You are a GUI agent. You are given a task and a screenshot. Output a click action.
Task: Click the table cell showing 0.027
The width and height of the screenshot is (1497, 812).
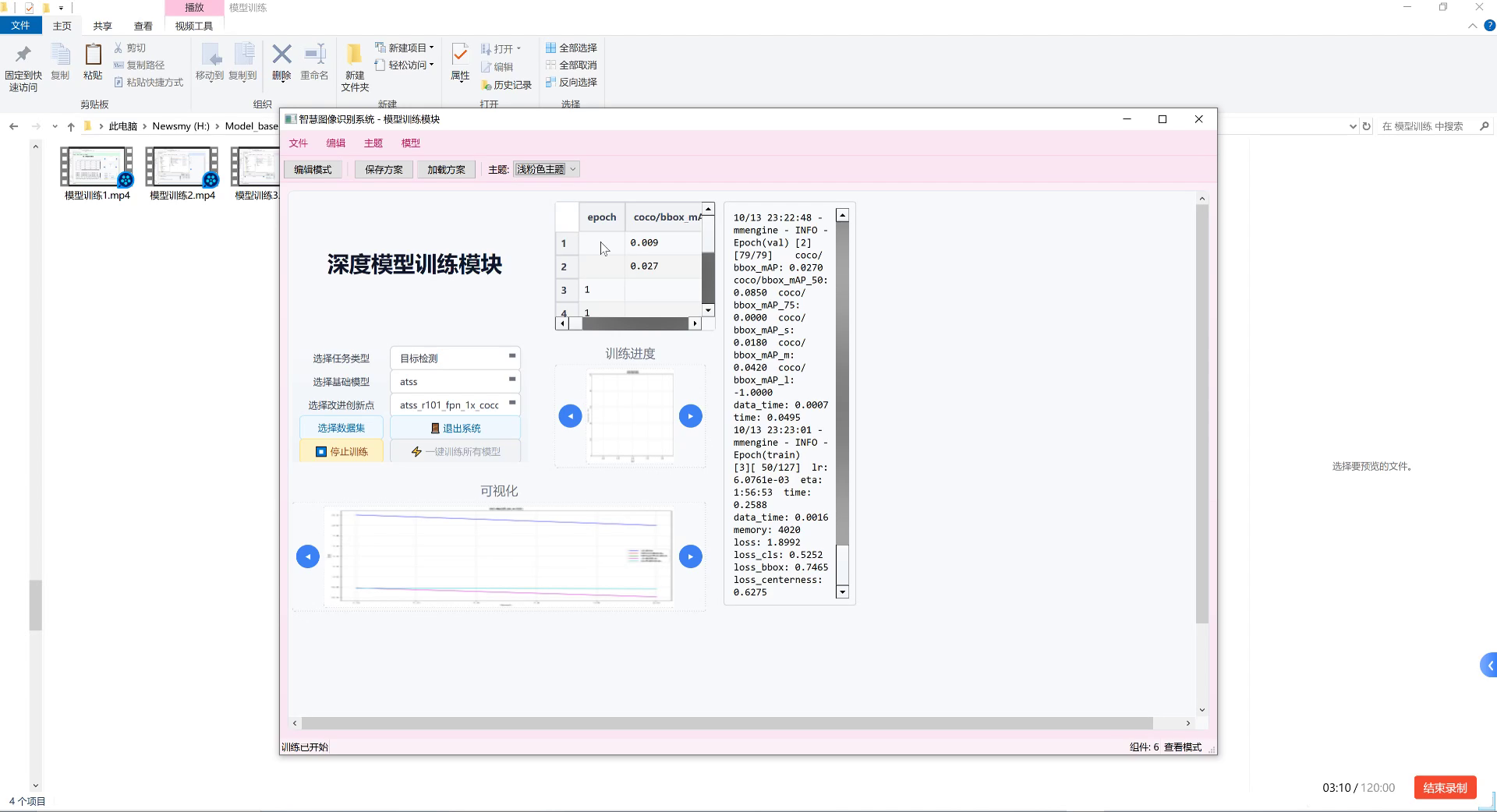pyautogui.click(x=663, y=267)
